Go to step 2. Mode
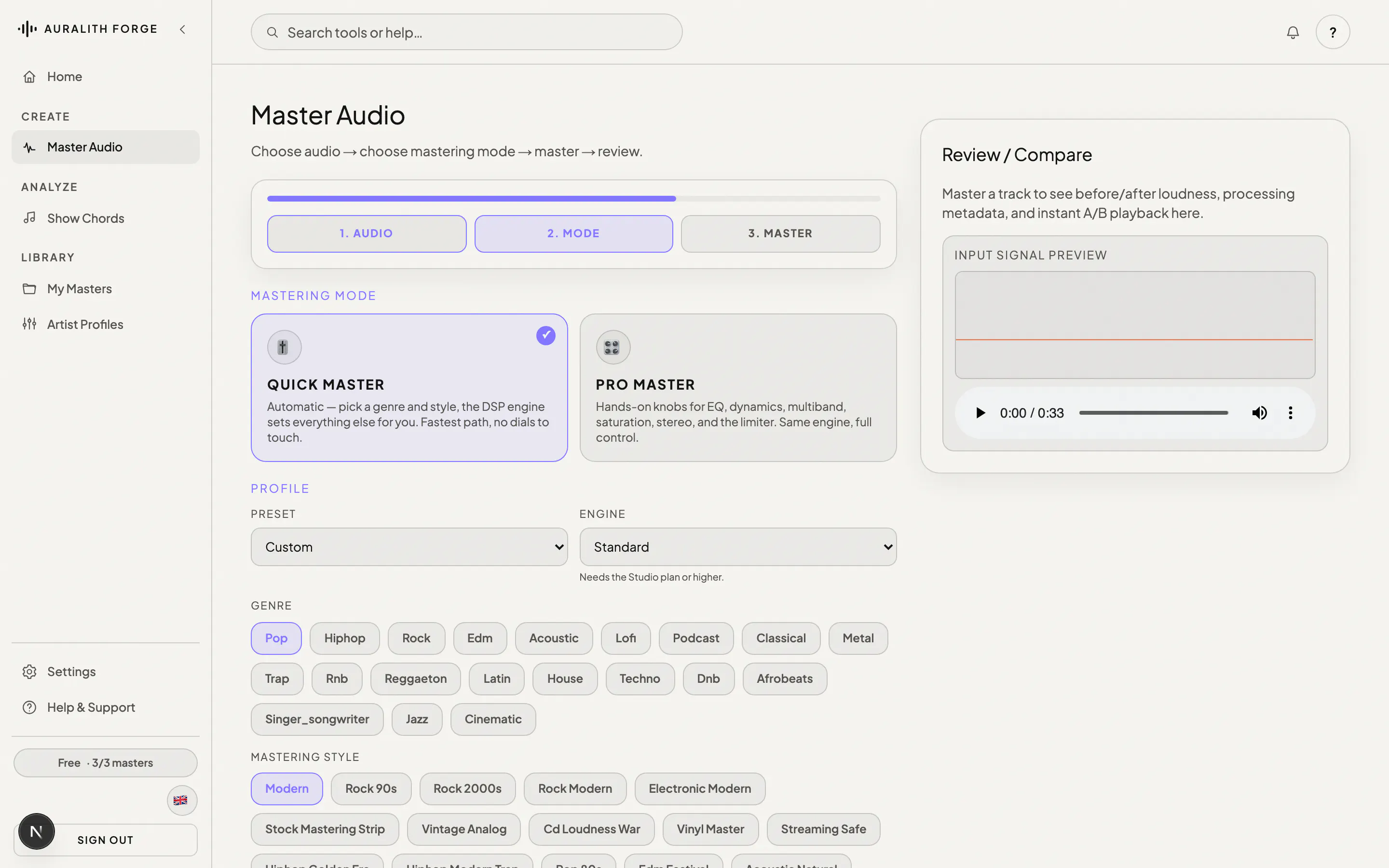 click(573, 234)
